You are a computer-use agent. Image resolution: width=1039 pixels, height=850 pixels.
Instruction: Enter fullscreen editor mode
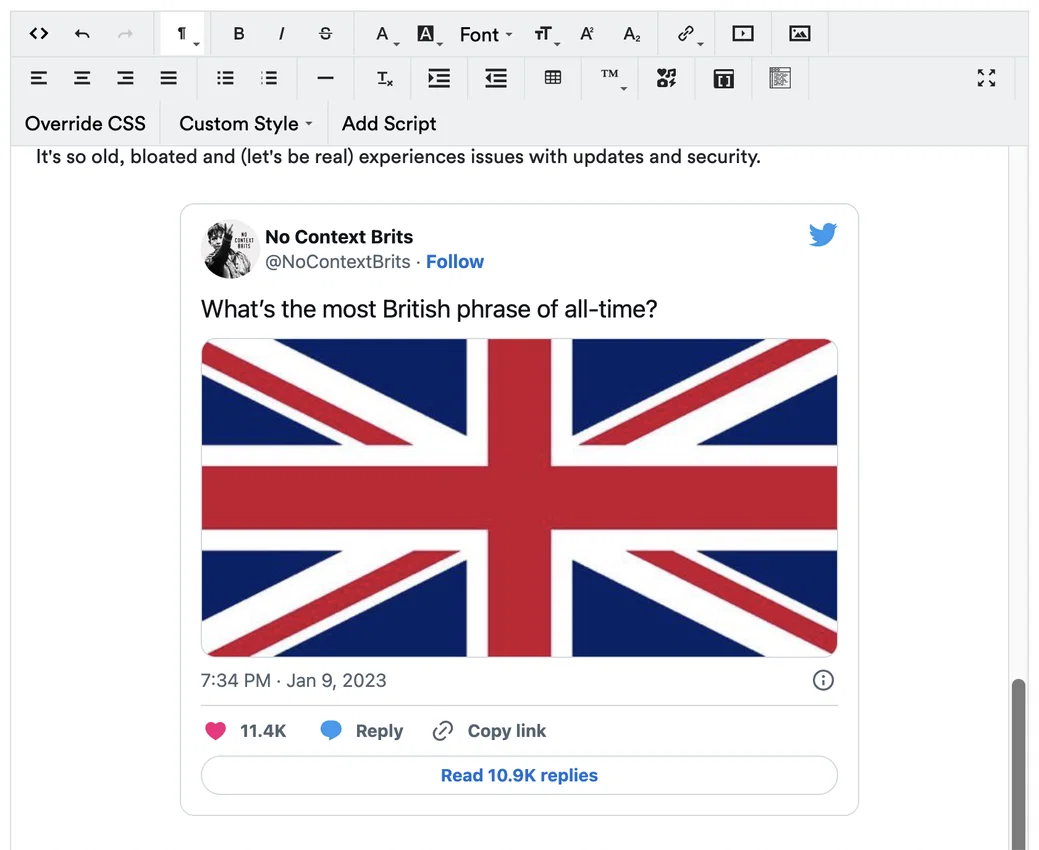(x=986, y=78)
